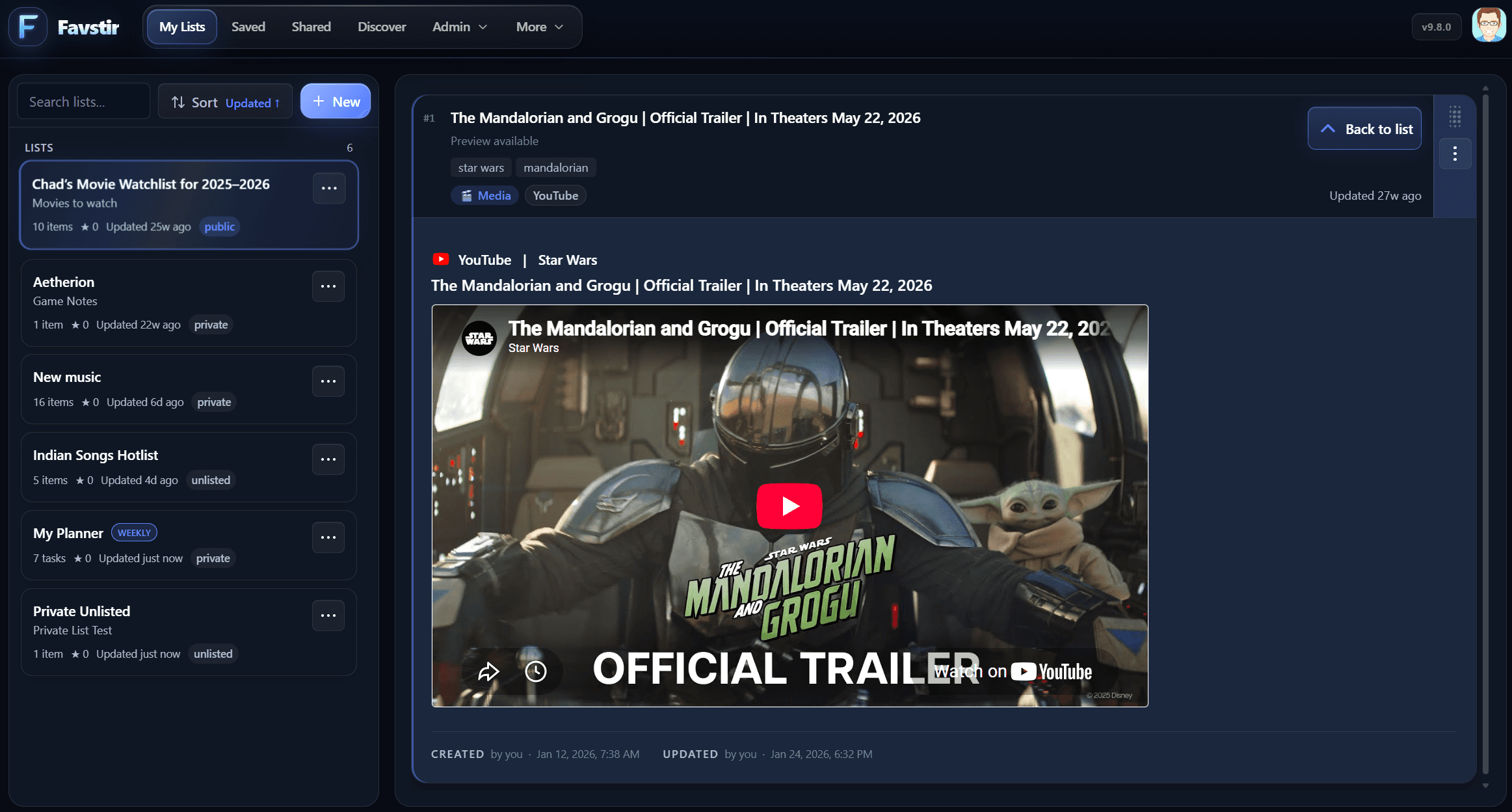The height and width of the screenshot is (812, 1512).
Task: Click the public visibility badge
Action: pos(219,226)
